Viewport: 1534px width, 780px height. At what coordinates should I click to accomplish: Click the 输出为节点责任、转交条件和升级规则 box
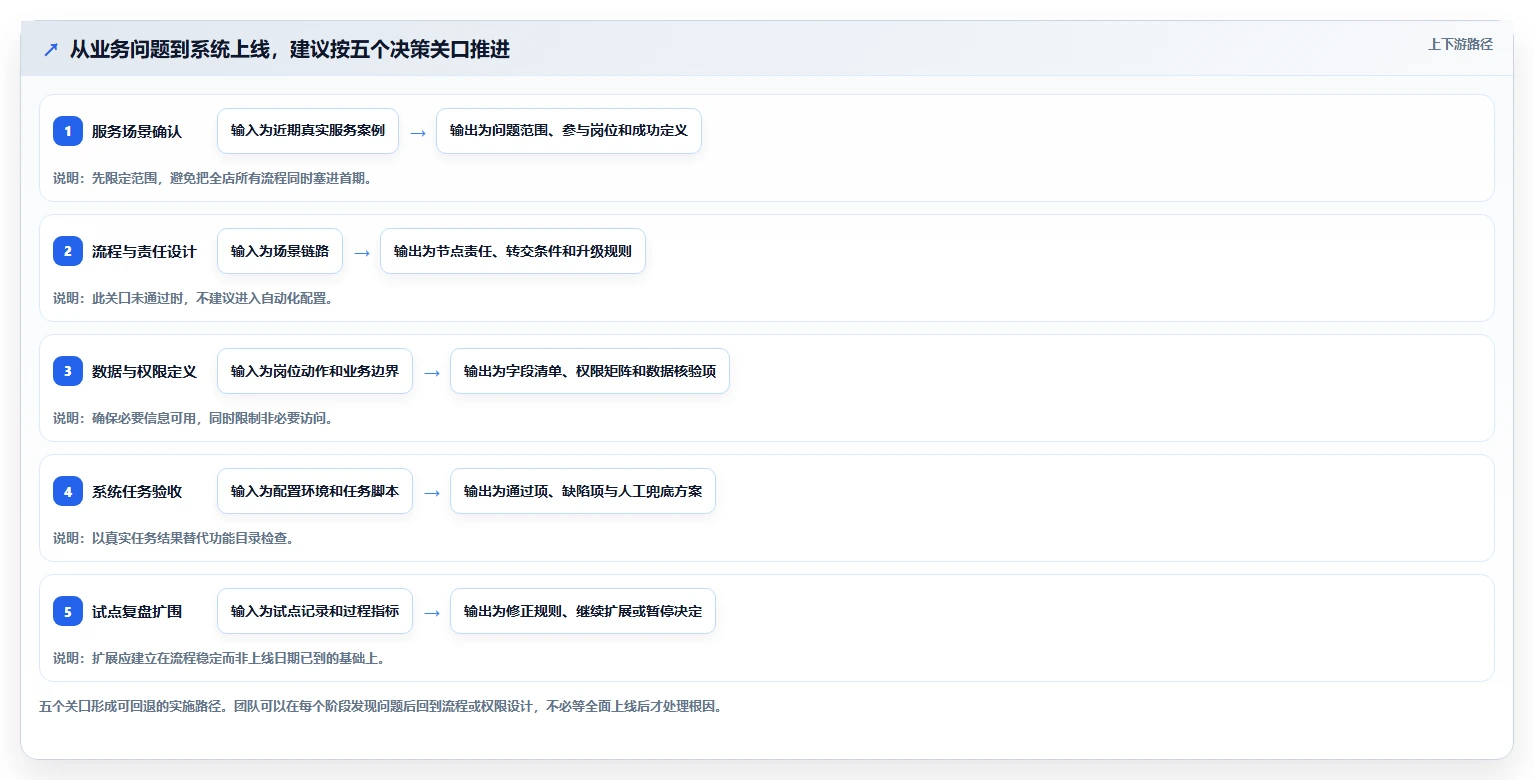pyautogui.click(x=513, y=251)
